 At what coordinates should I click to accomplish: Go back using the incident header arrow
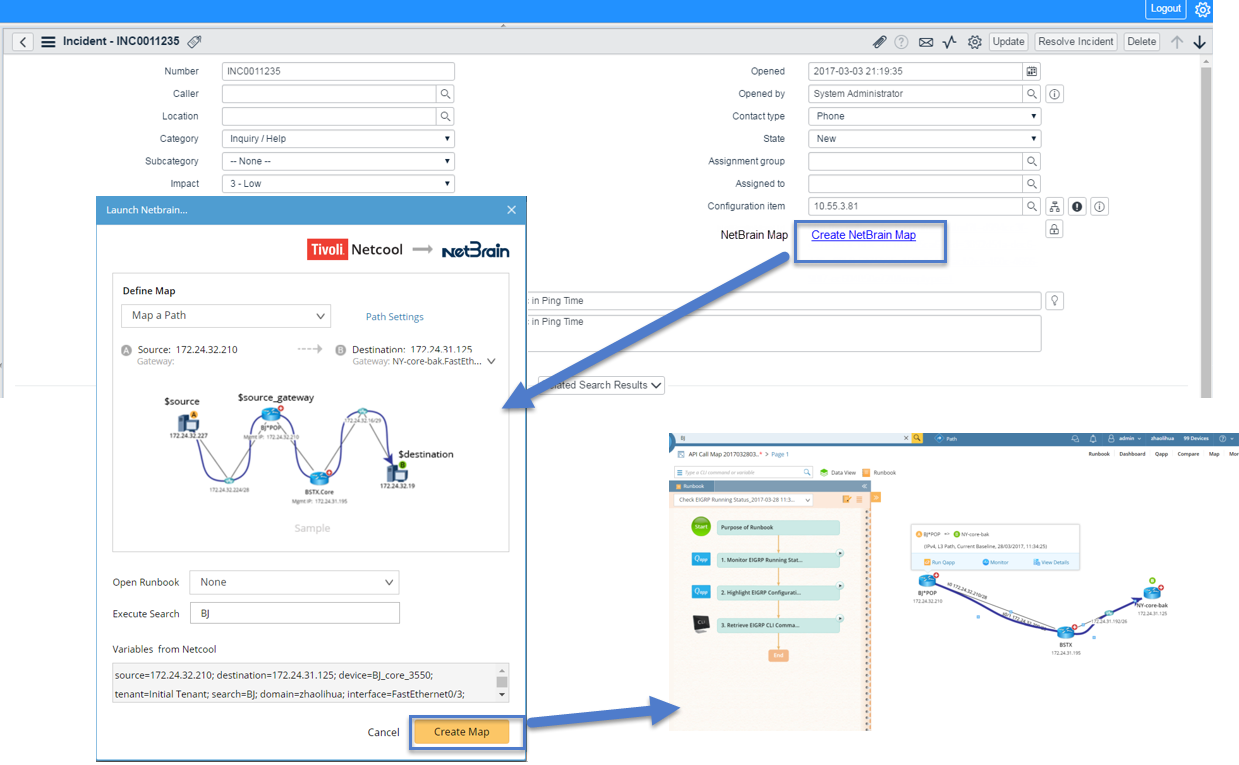click(x=23, y=42)
